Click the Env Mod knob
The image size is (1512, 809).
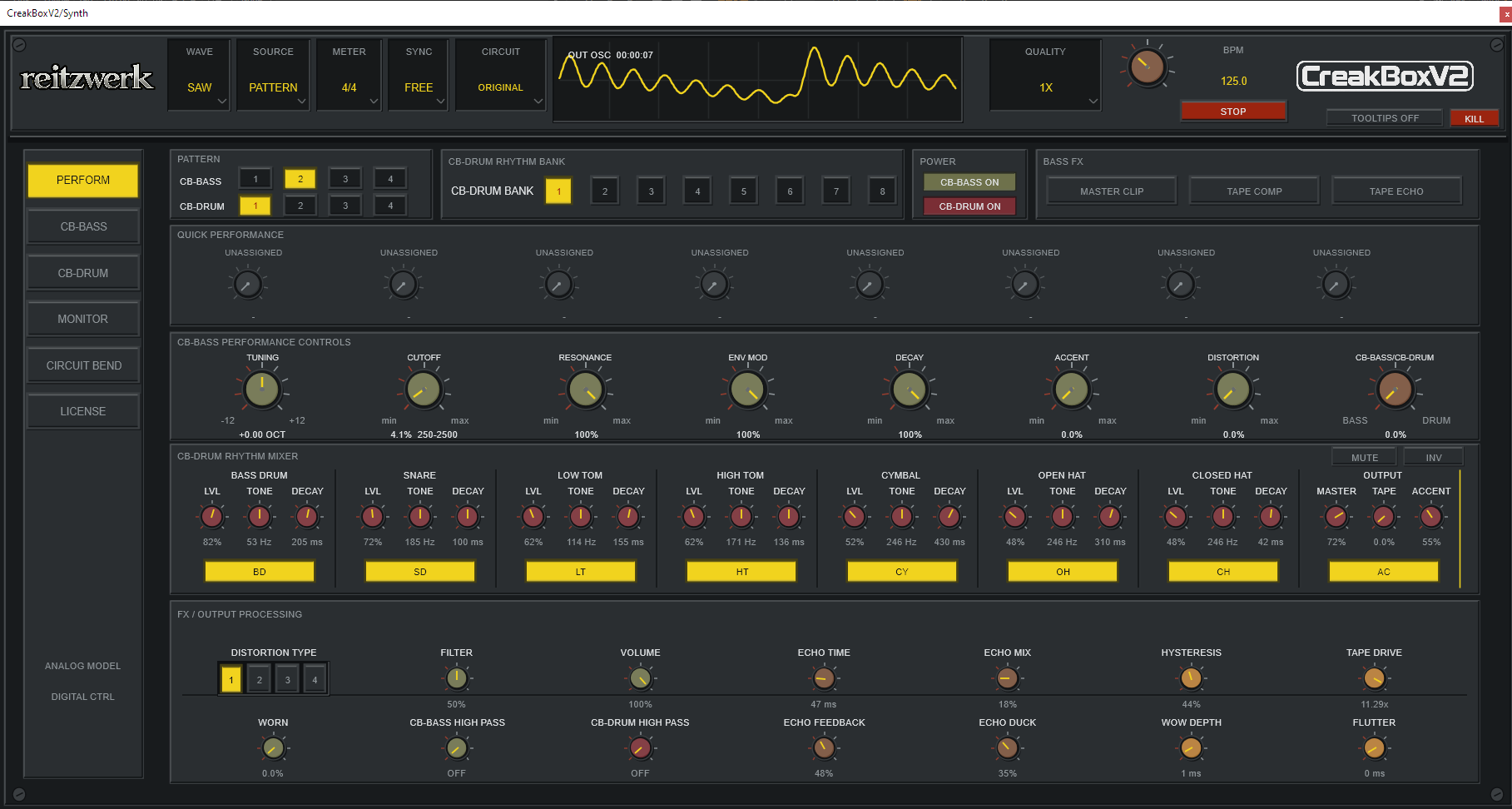(x=747, y=390)
